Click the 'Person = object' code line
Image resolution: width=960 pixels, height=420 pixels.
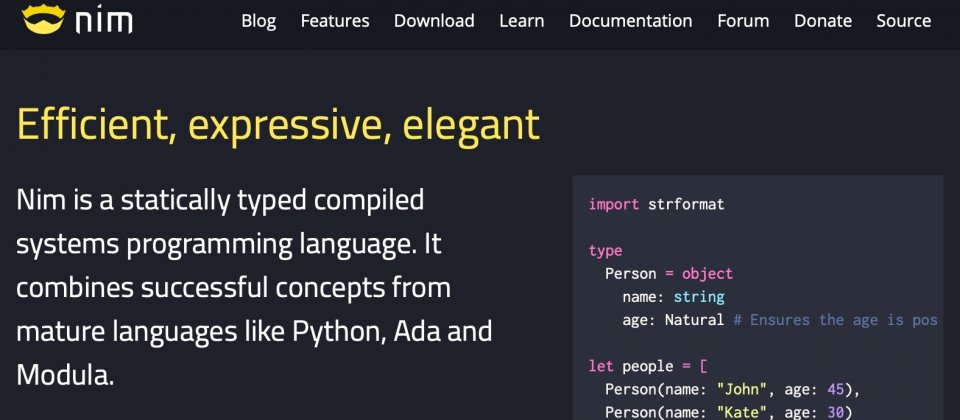tap(669, 274)
